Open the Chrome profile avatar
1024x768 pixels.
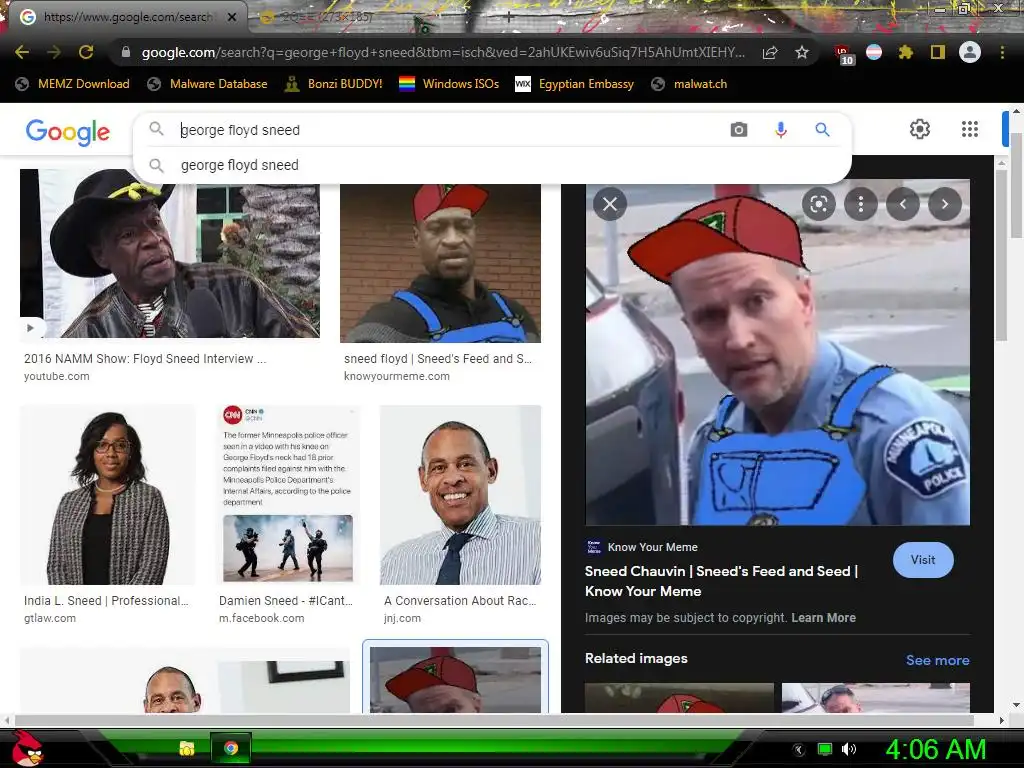tap(970, 52)
